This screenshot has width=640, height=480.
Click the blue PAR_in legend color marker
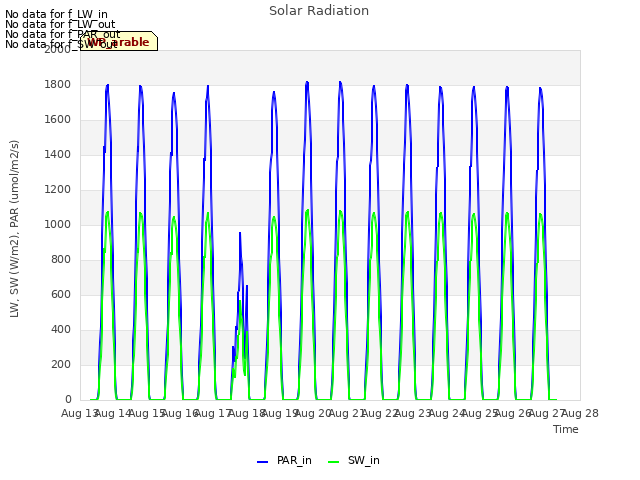262,462
